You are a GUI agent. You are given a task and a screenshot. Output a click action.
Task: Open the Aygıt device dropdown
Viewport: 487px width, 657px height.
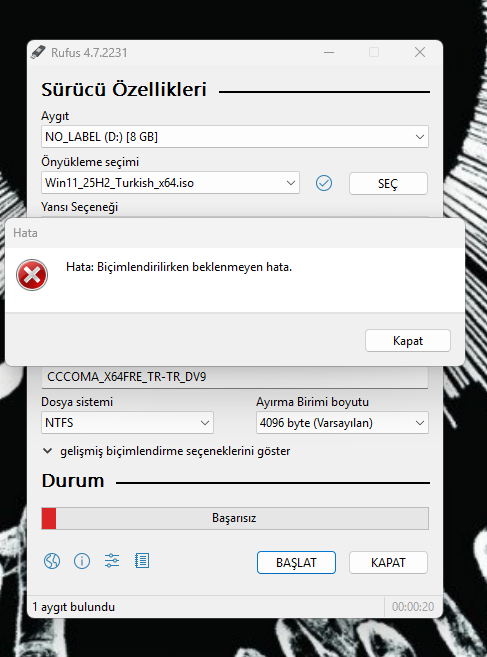[x=235, y=137]
